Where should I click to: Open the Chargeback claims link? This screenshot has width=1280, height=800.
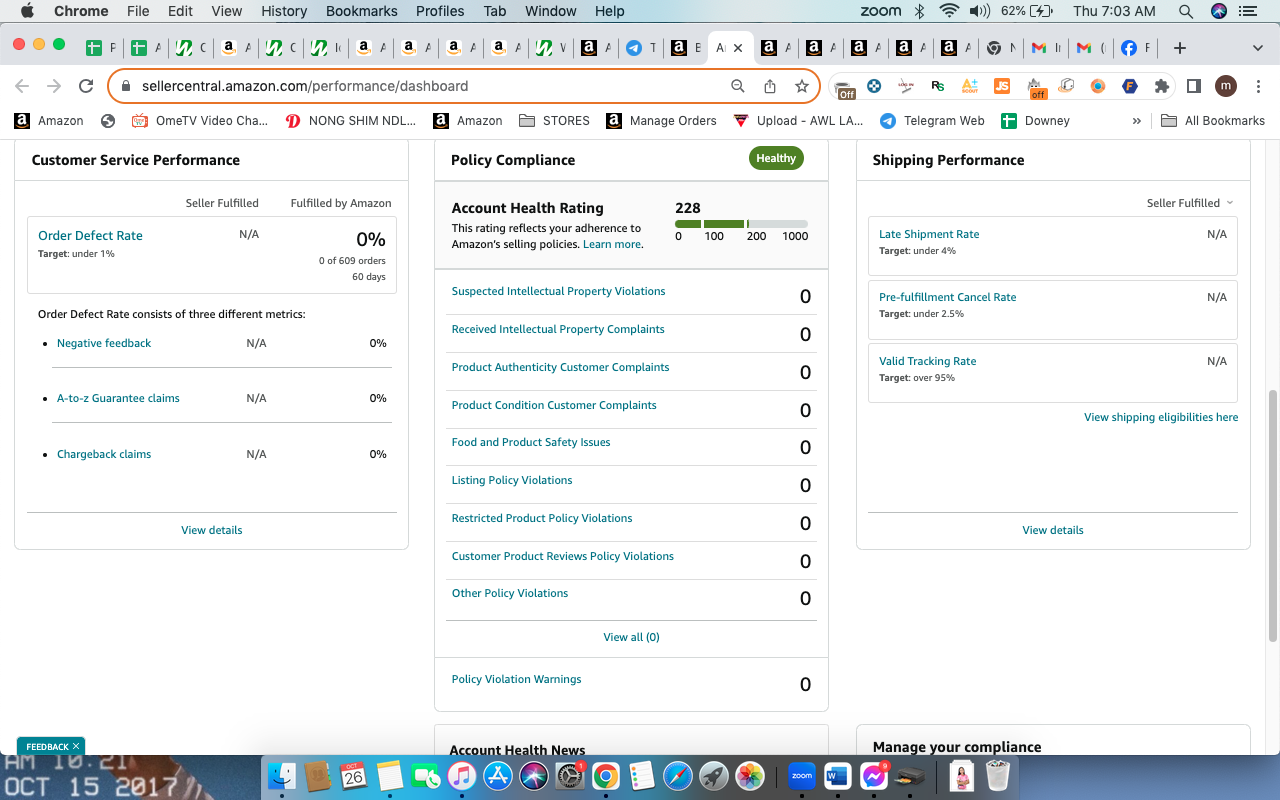coord(104,454)
